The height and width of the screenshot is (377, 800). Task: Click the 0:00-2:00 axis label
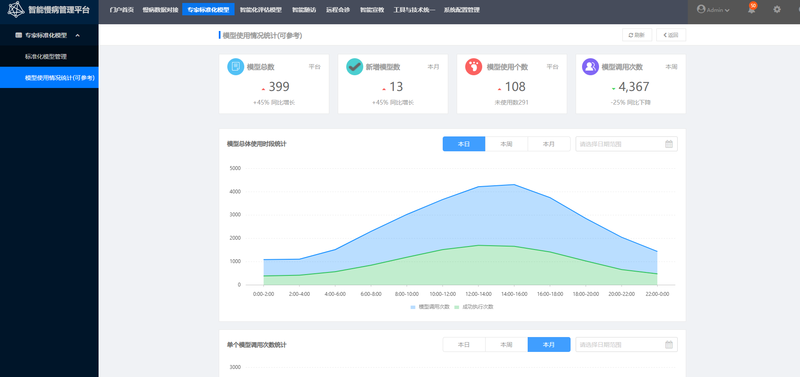point(264,294)
